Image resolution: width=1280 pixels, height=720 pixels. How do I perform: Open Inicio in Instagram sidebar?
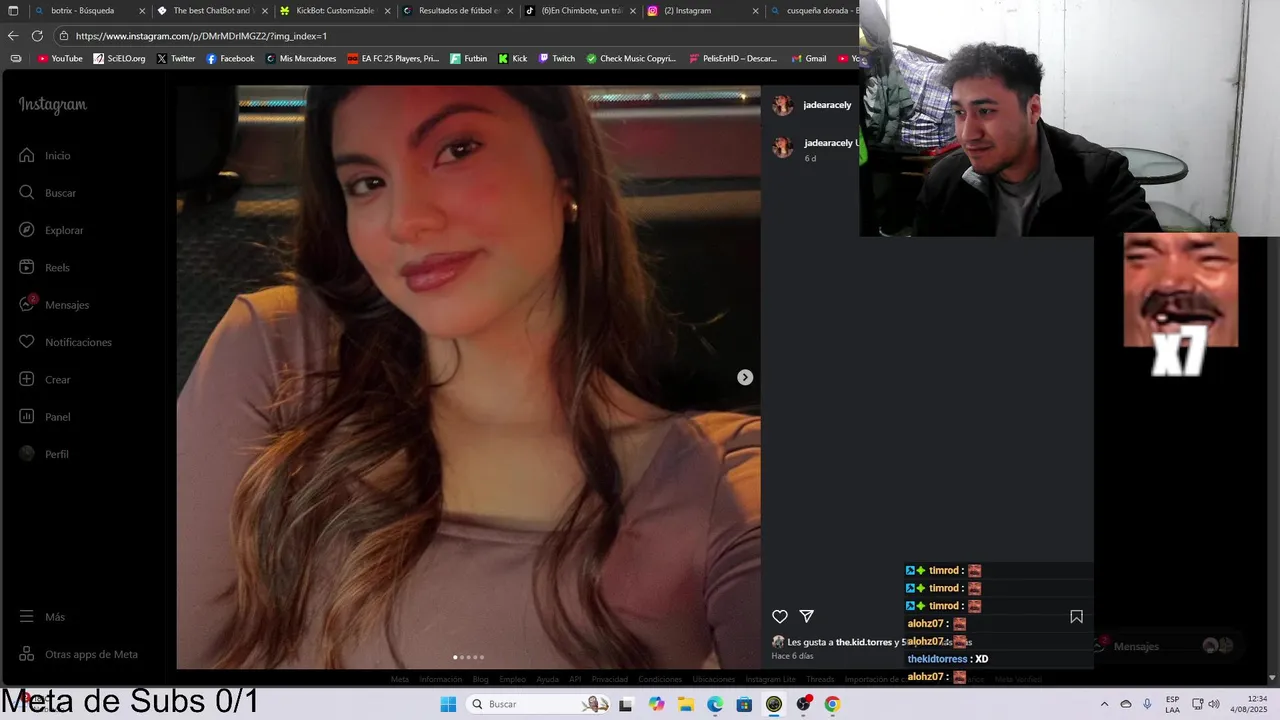pos(45,155)
